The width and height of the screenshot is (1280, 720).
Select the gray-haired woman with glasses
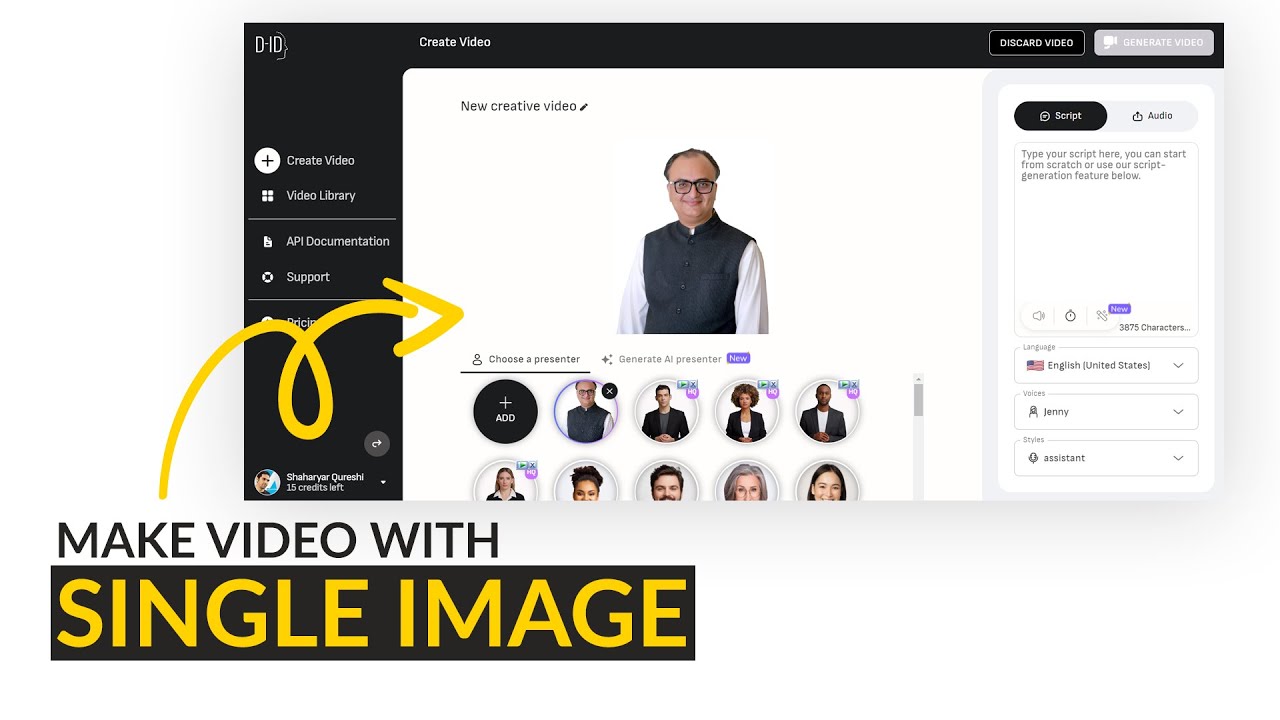746,481
